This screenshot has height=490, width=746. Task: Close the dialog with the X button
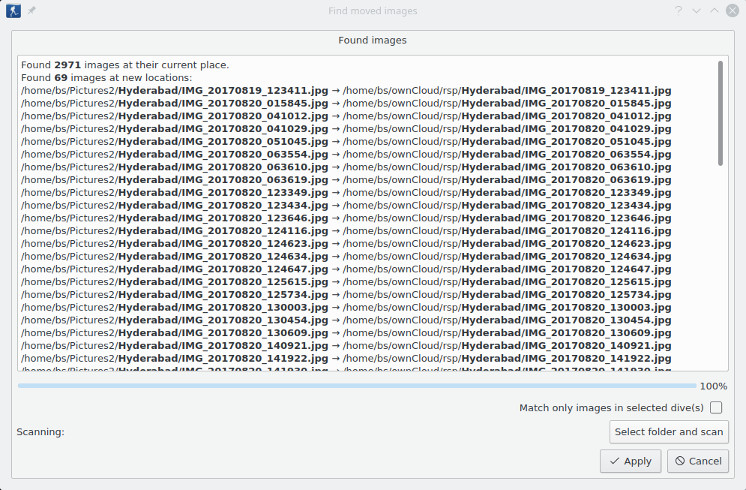(x=732, y=10)
